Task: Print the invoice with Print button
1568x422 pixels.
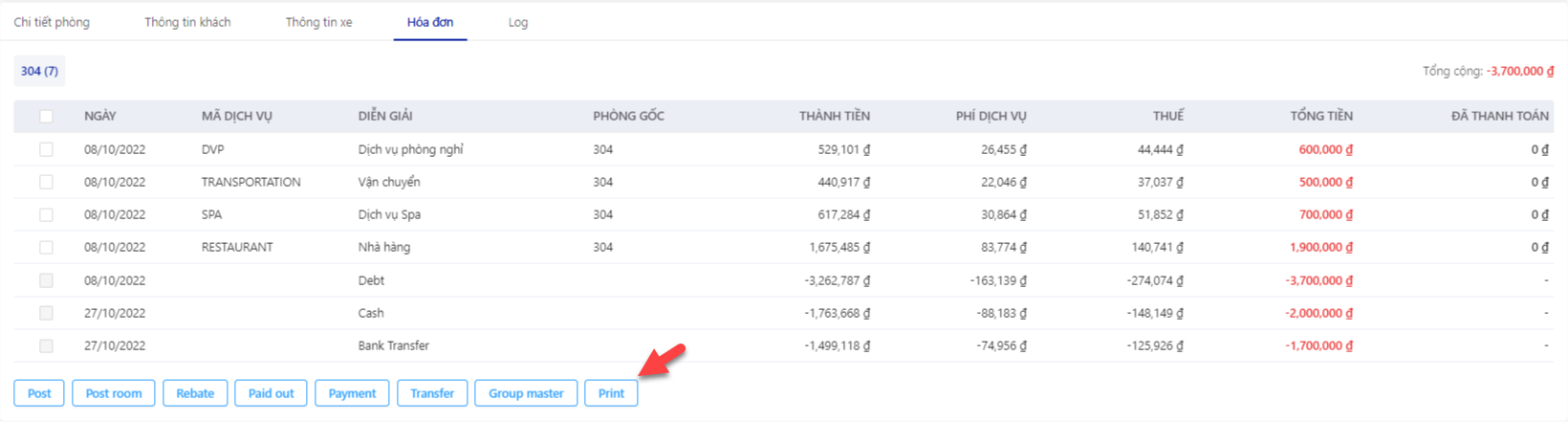Action: (x=611, y=393)
